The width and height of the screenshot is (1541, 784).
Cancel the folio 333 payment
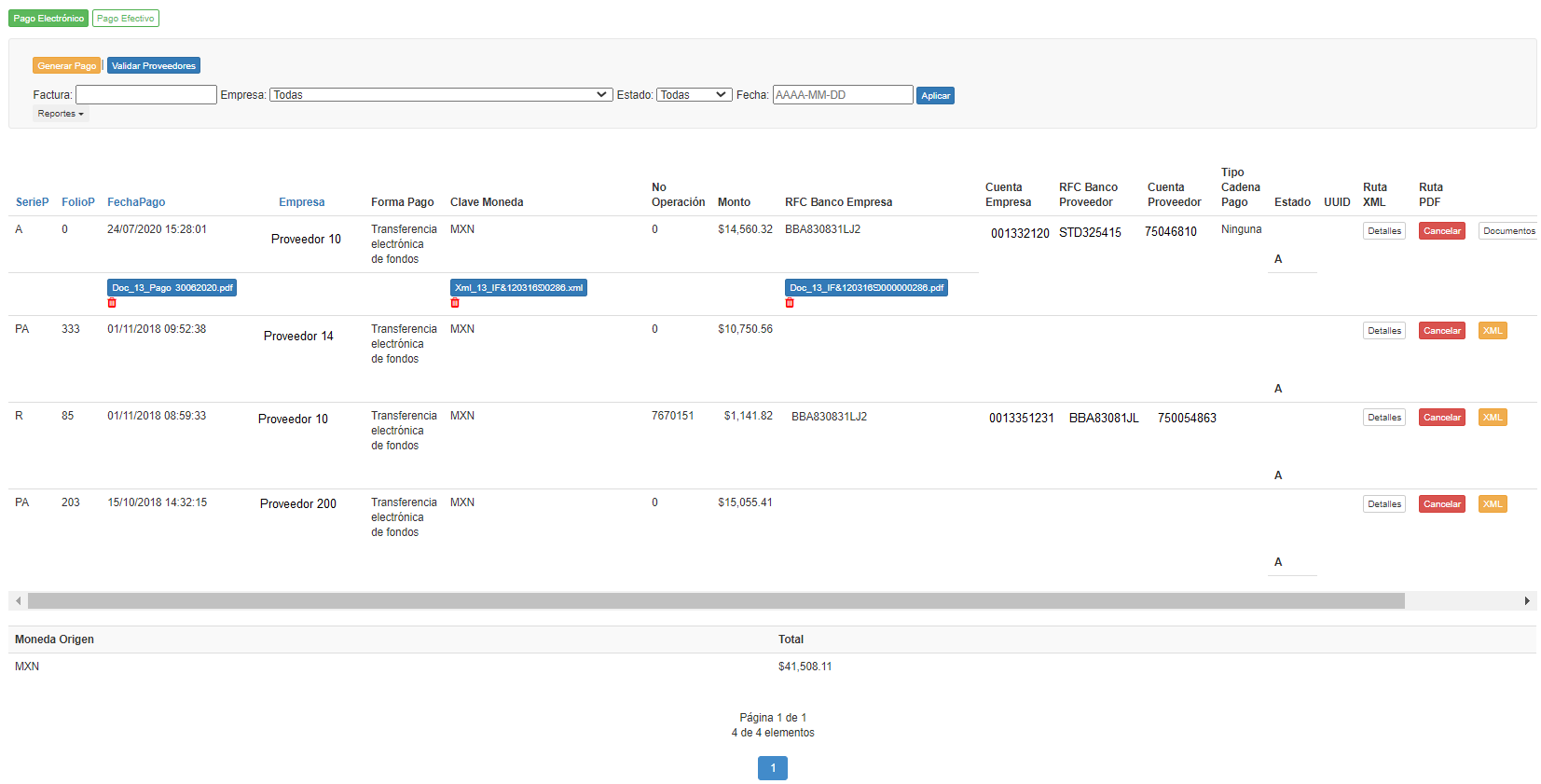pos(1442,331)
